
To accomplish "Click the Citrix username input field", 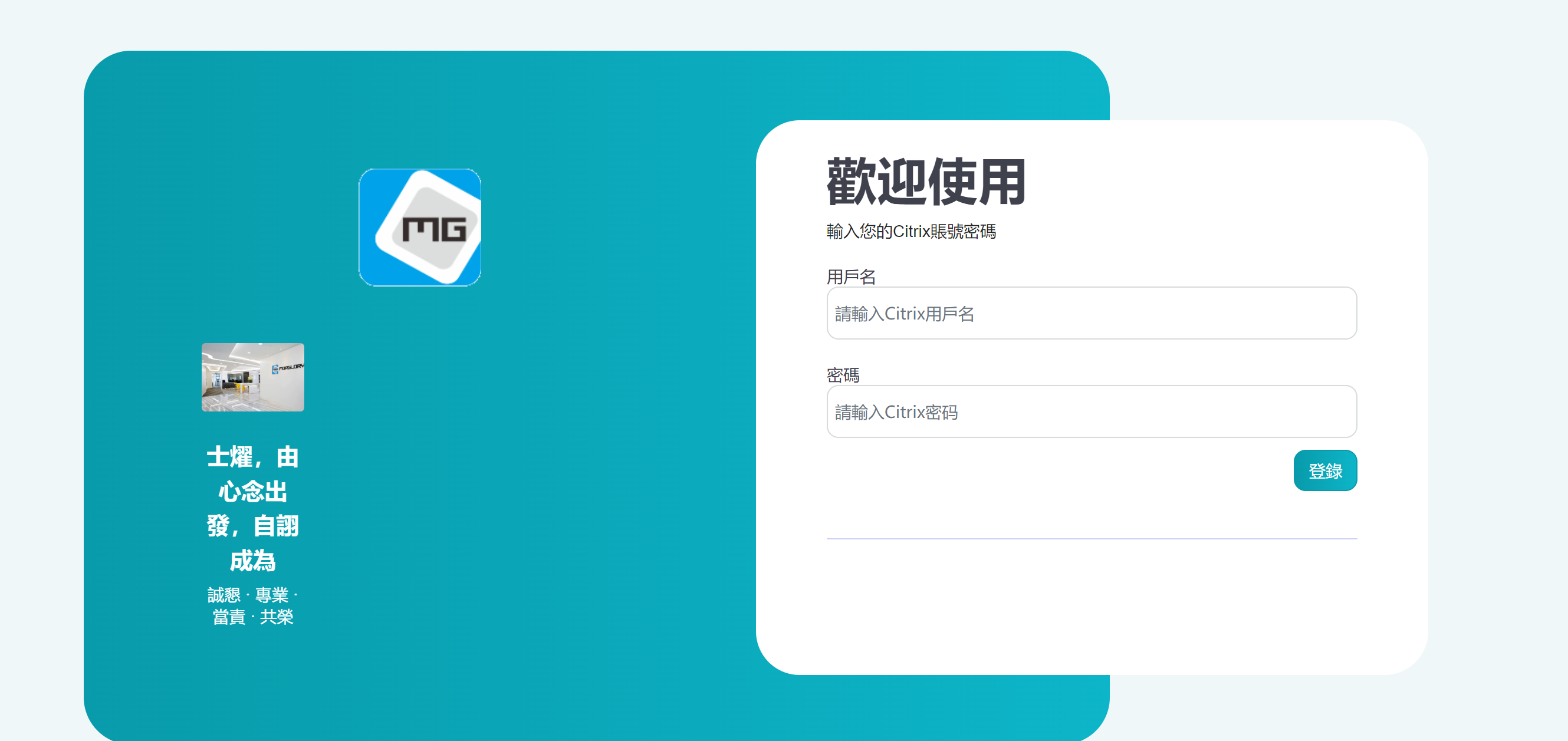I will (1091, 313).
